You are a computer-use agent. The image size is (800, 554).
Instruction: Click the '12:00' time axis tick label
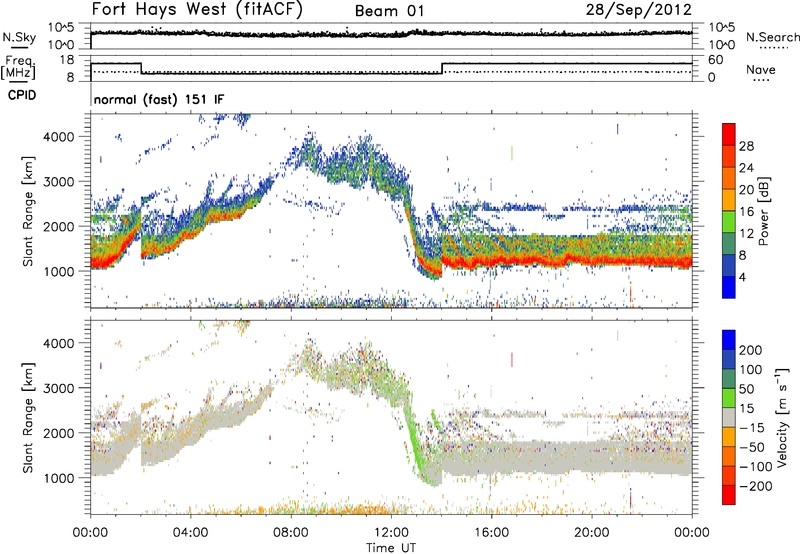coord(391,533)
